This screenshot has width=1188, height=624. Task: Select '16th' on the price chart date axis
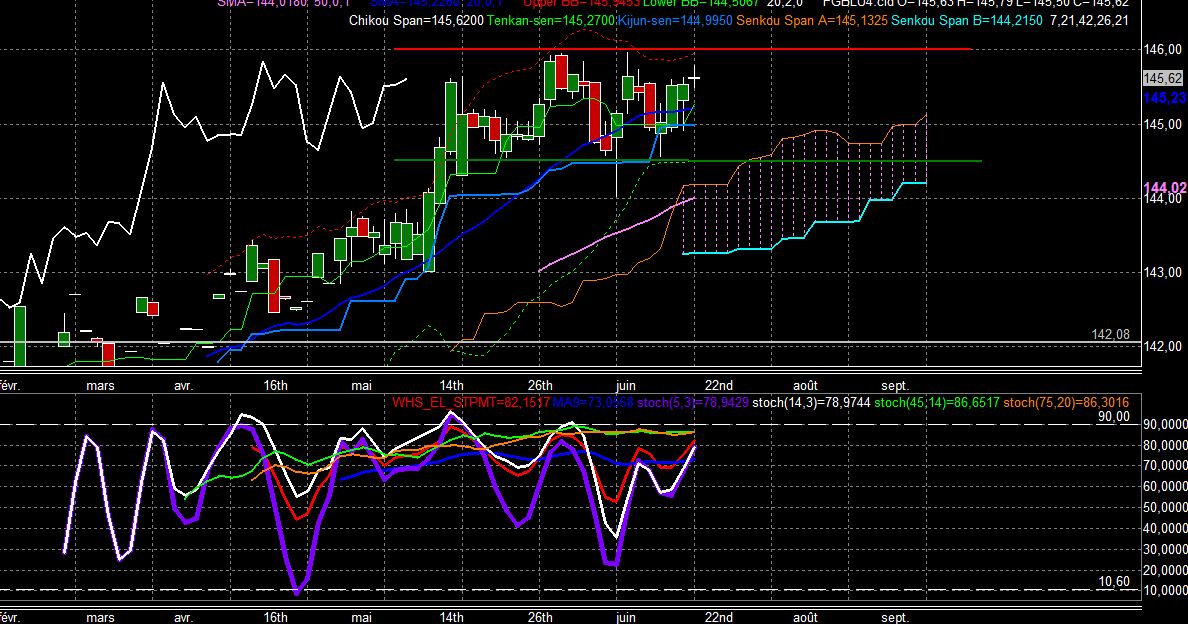click(x=275, y=385)
